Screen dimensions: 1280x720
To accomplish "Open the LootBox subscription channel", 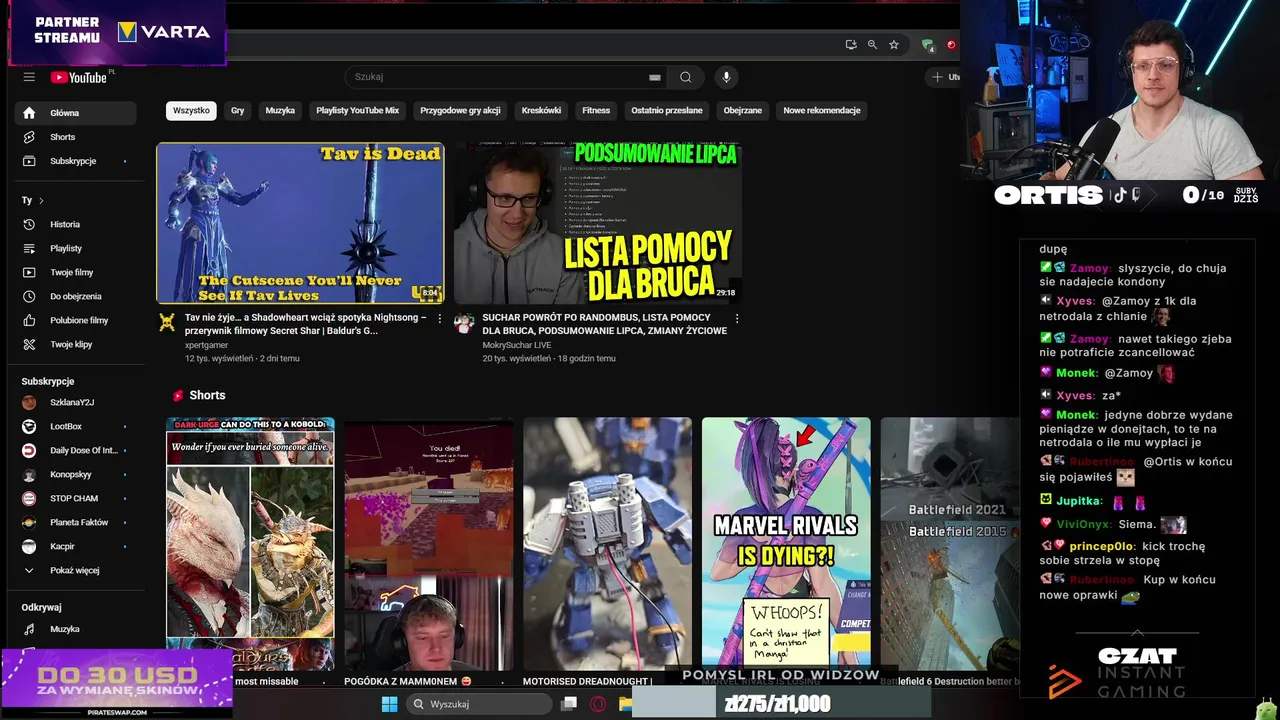I will point(75,426).
